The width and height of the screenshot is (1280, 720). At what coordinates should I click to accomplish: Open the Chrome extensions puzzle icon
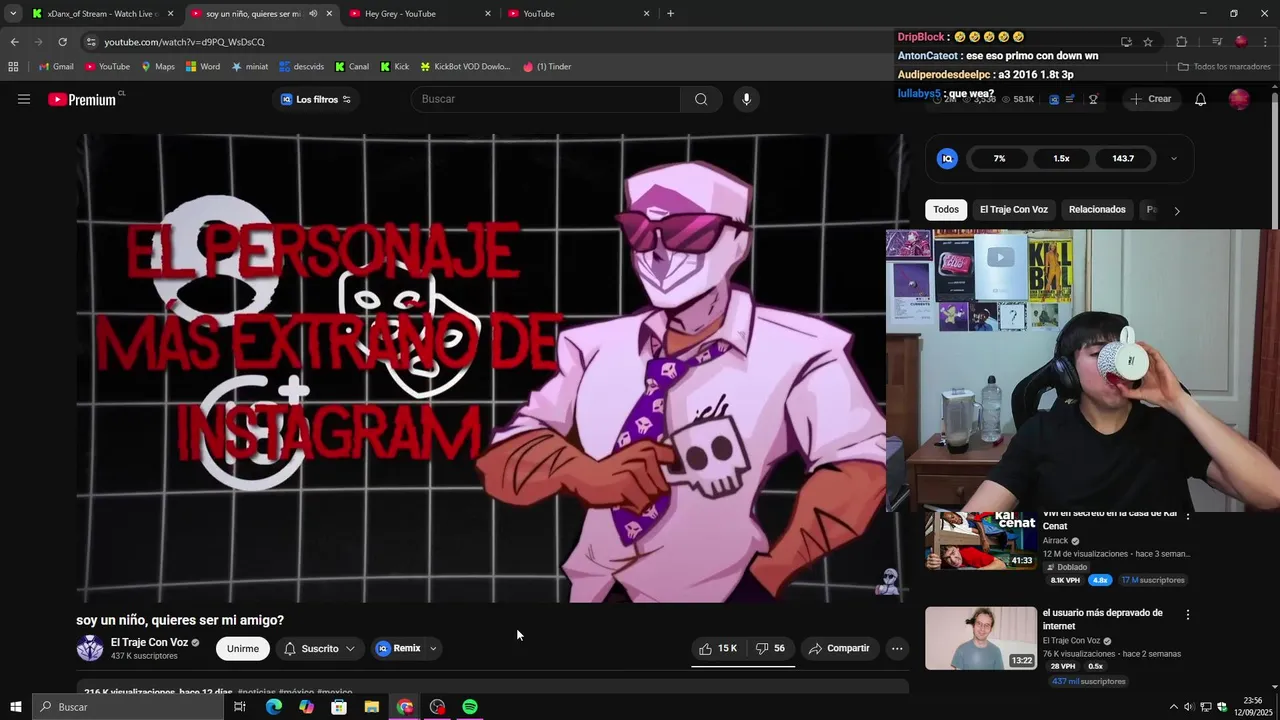click(1181, 42)
